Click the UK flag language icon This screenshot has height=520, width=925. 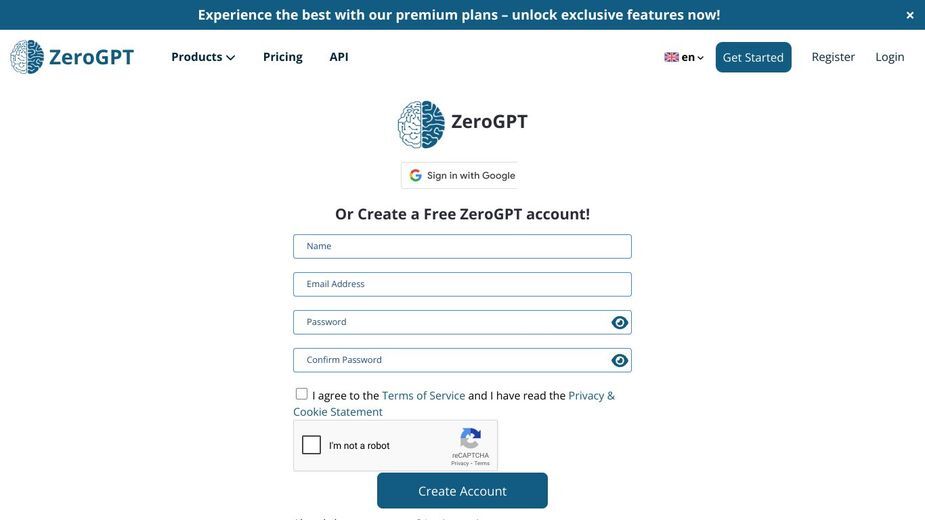point(671,57)
